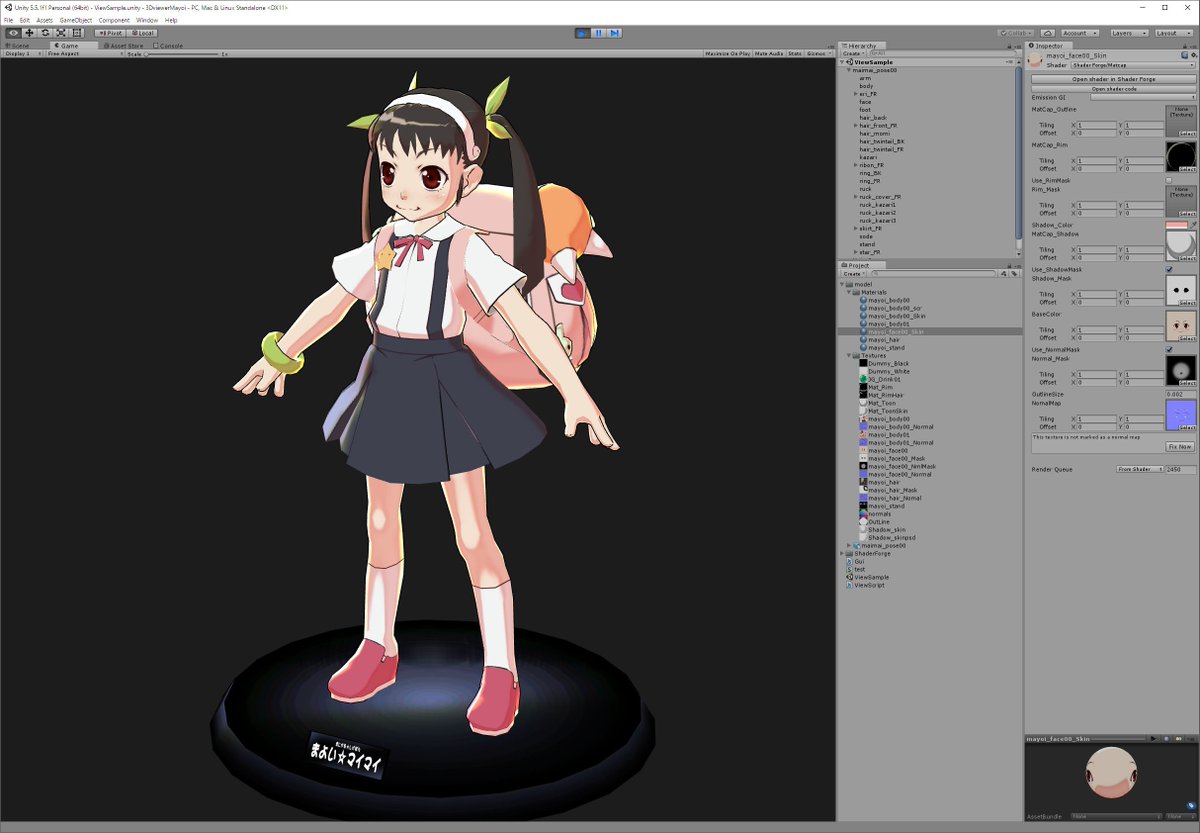Viewport: 1200px width, 833px height.
Task: Select the Rotate tool in toolbar
Action: [x=45, y=33]
